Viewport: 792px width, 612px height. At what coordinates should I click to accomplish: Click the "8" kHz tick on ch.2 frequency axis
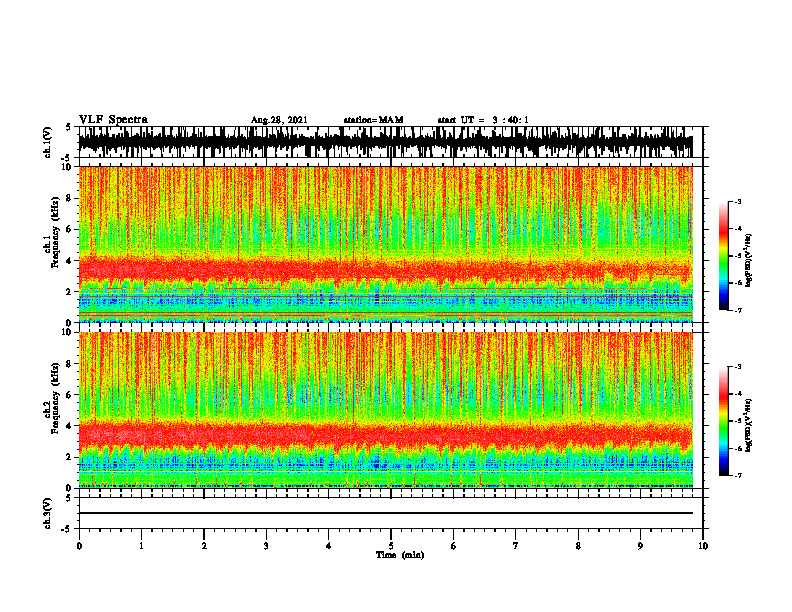coord(70,364)
